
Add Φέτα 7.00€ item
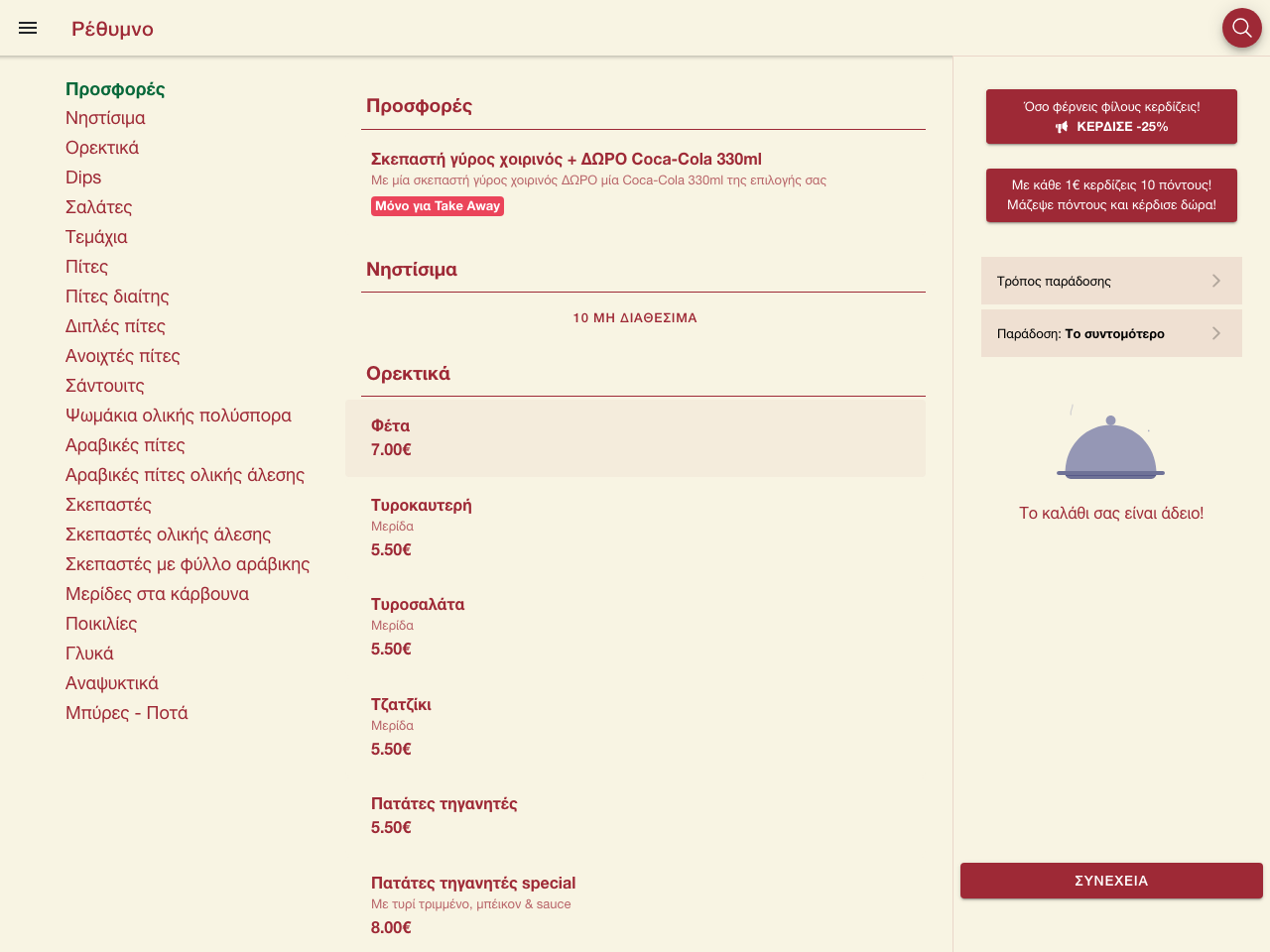(x=635, y=437)
